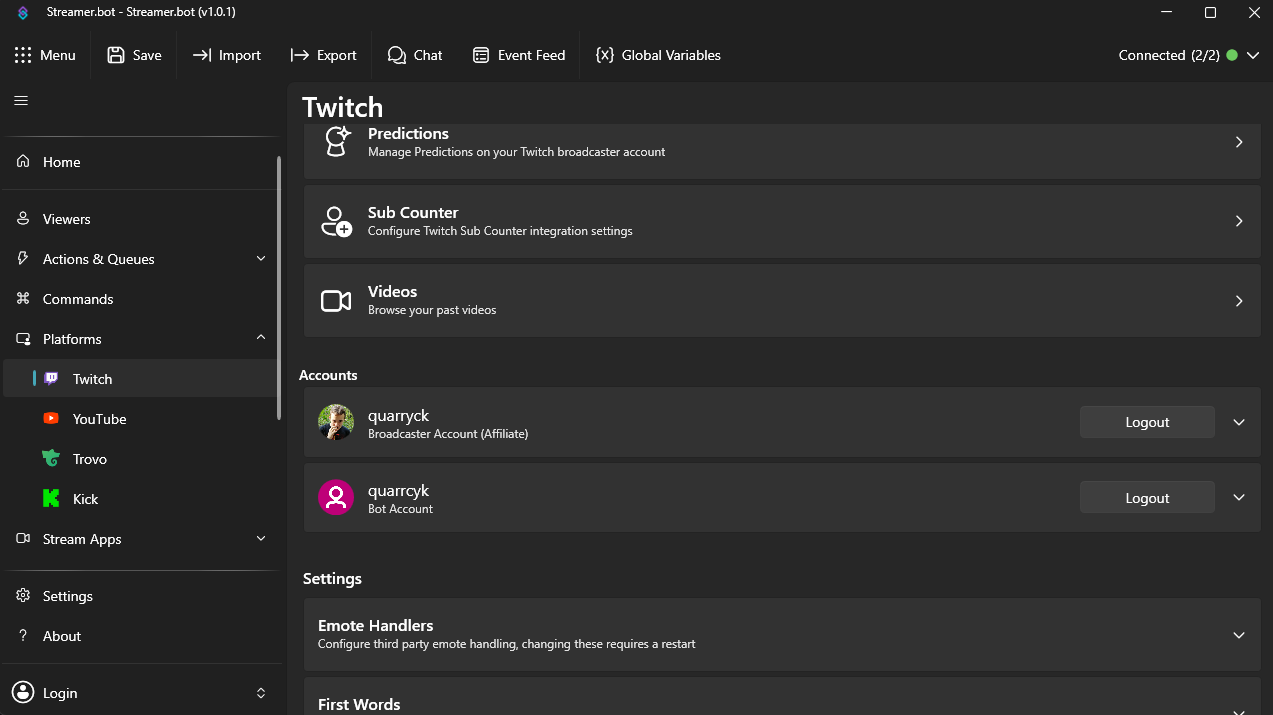Go to Commands in the sidebar
Screen dimensions: 1273x715
coord(78,299)
